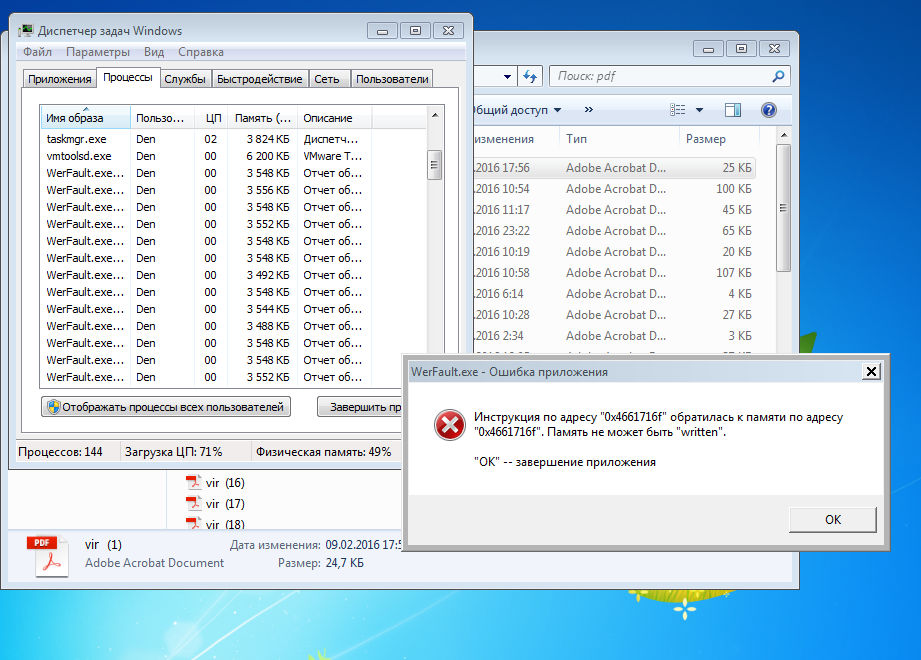Click the Explorer help question mark icon
This screenshot has width=921, height=660.
[x=768, y=110]
